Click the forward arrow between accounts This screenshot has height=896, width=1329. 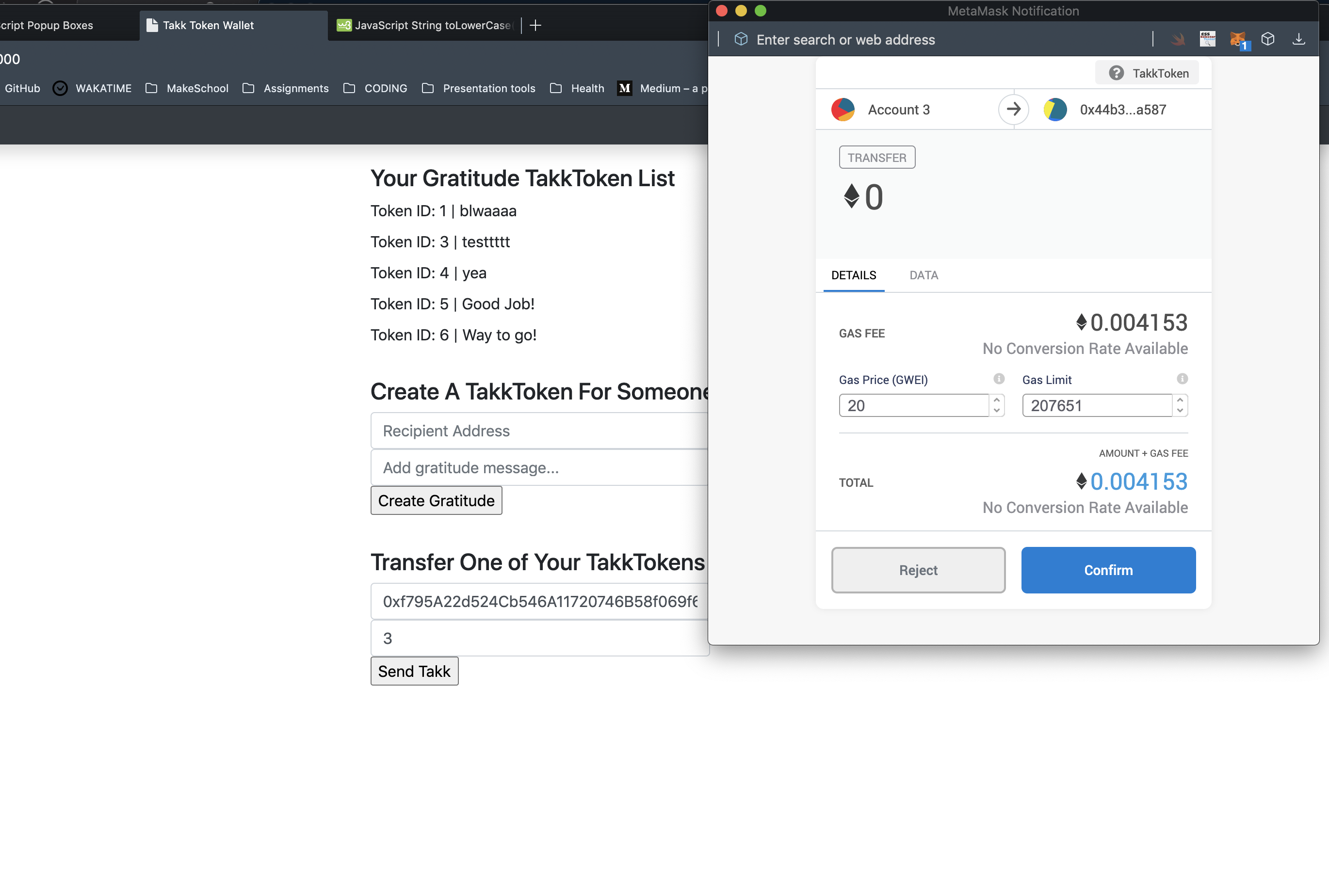pos(1013,109)
